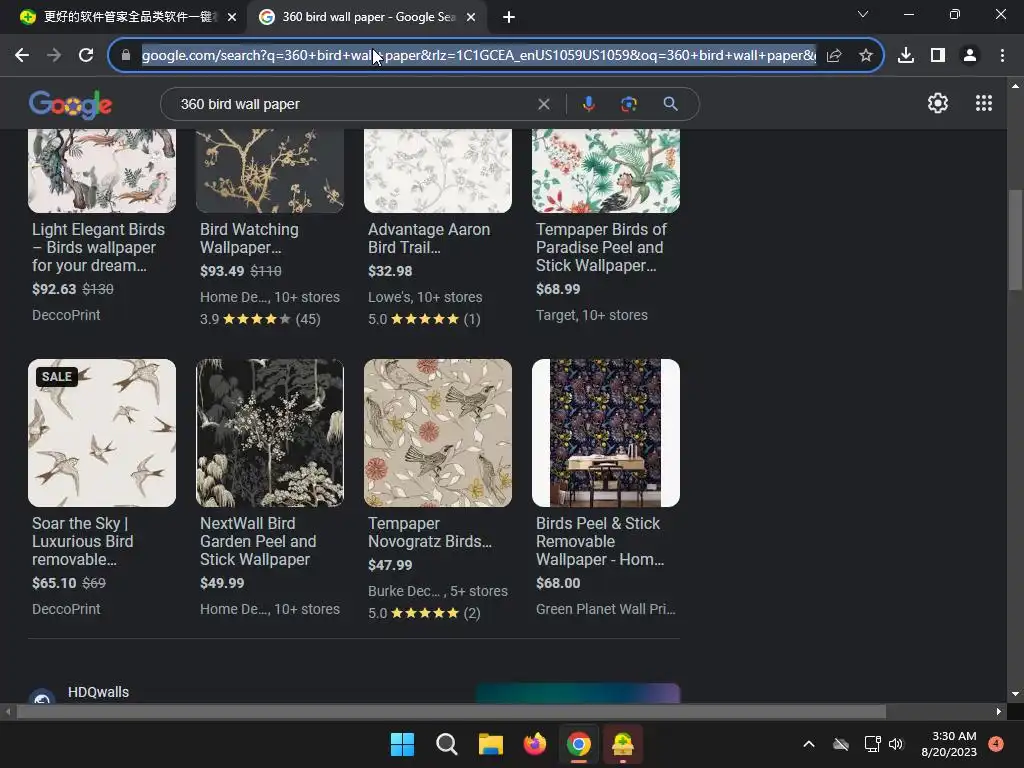Select Tempaper Birds of Paradise thumbnail
Screen dimensions: 1024x768
pos(605,171)
